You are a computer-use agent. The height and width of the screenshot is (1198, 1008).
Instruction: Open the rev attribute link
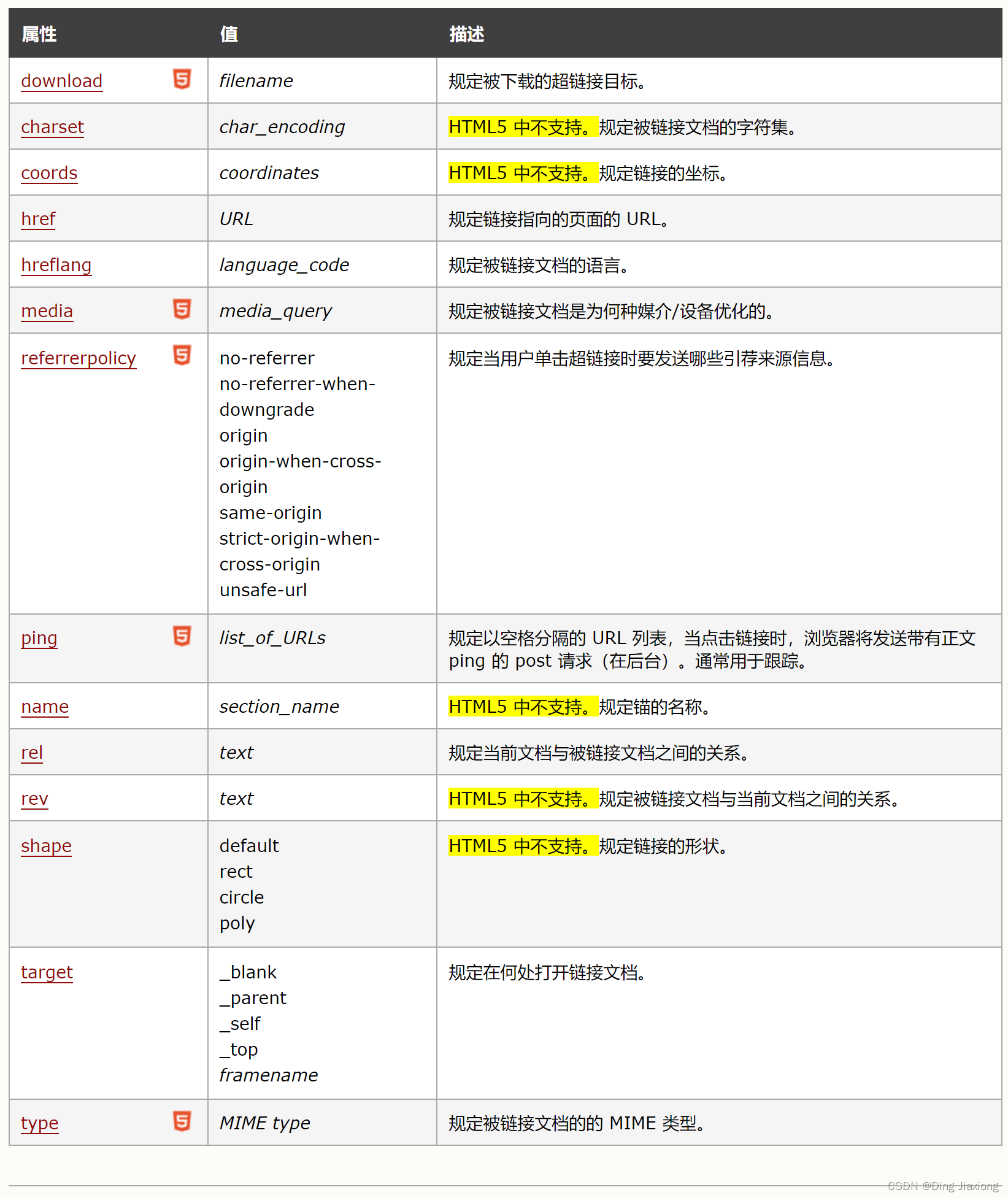click(34, 799)
